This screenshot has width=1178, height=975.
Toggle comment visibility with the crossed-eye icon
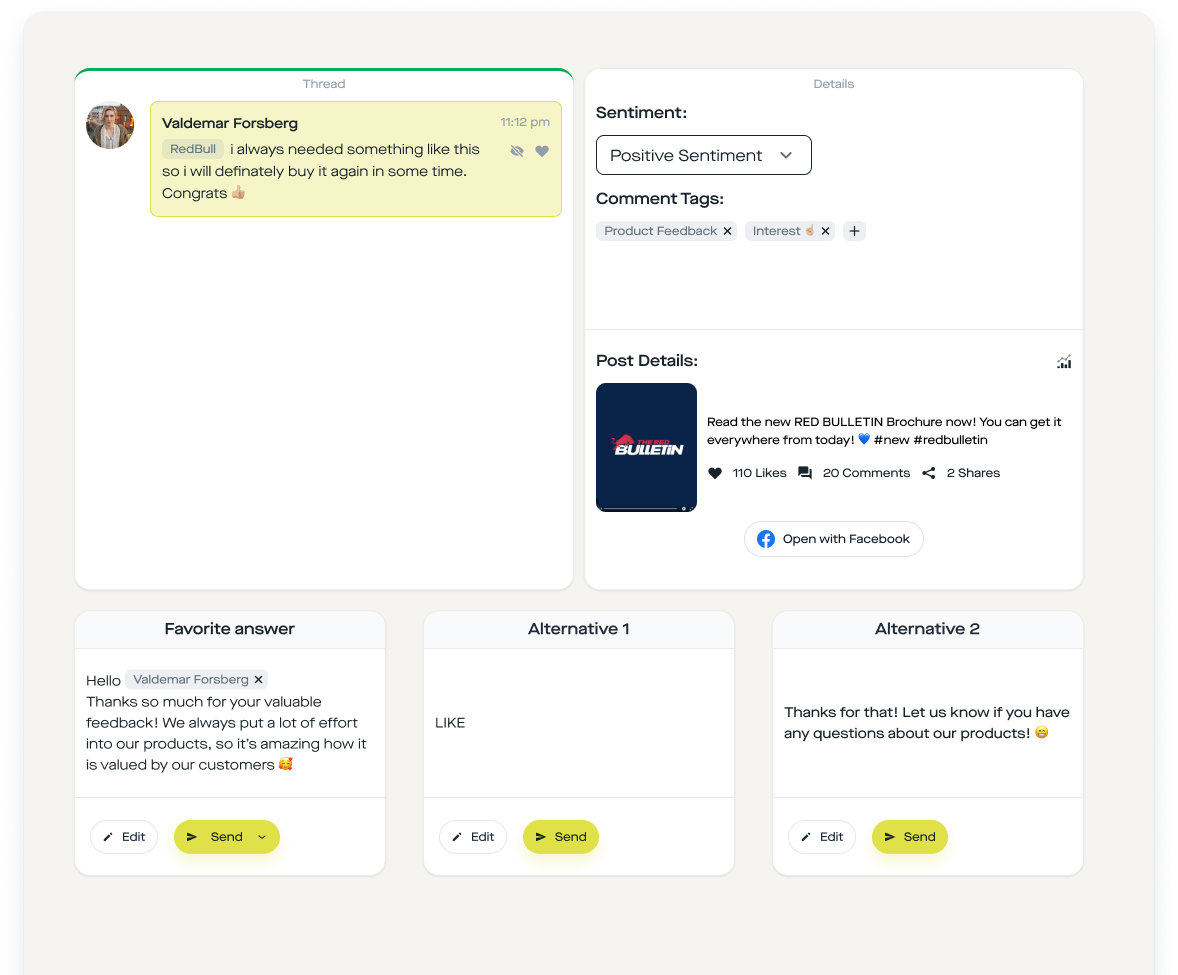coord(517,150)
